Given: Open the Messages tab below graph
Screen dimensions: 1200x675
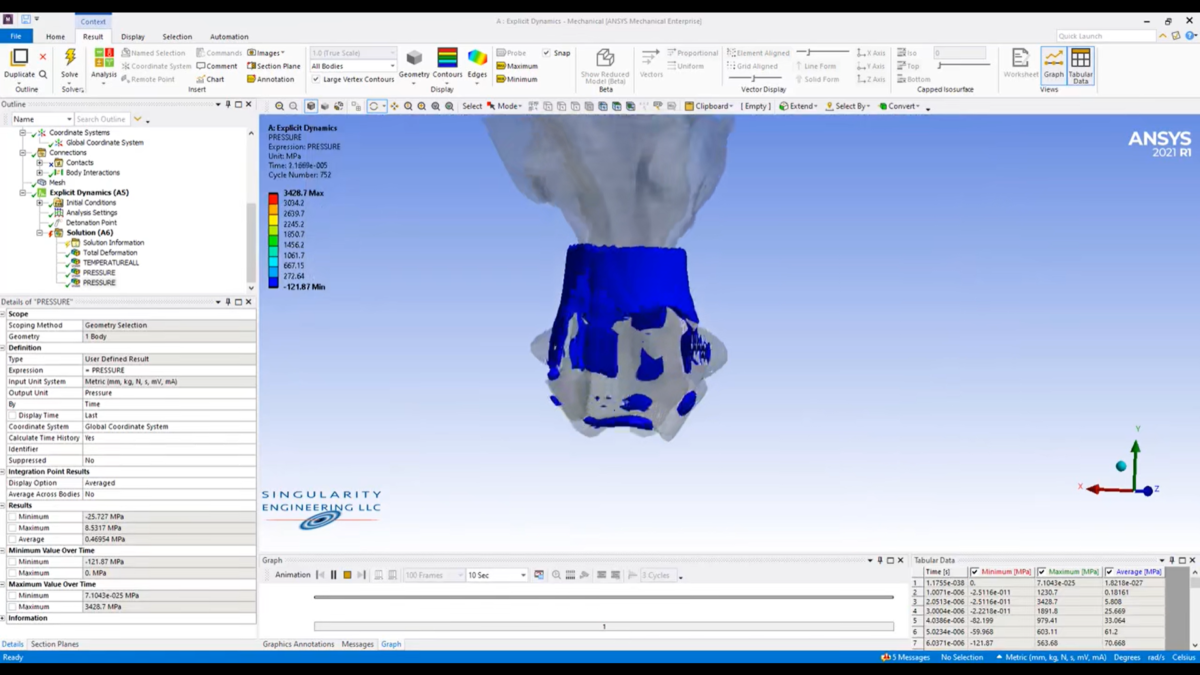Looking at the screenshot, I should [357, 644].
